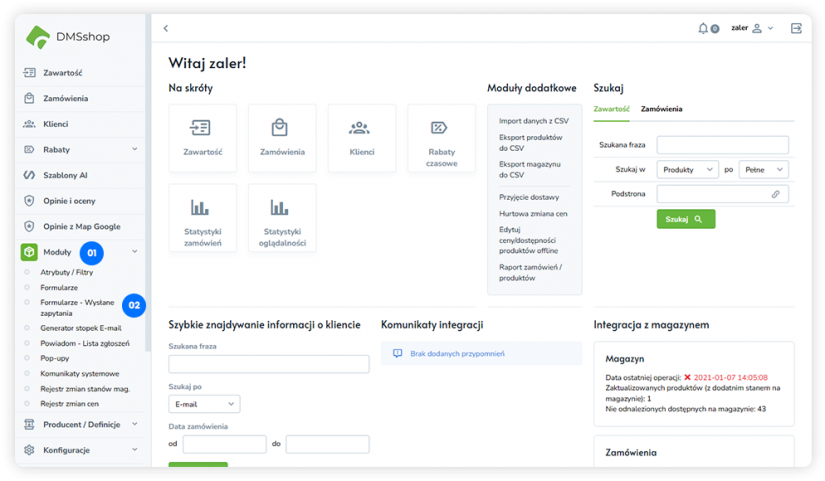Open the Zamówienia shopping bag tile

(x=282, y=138)
